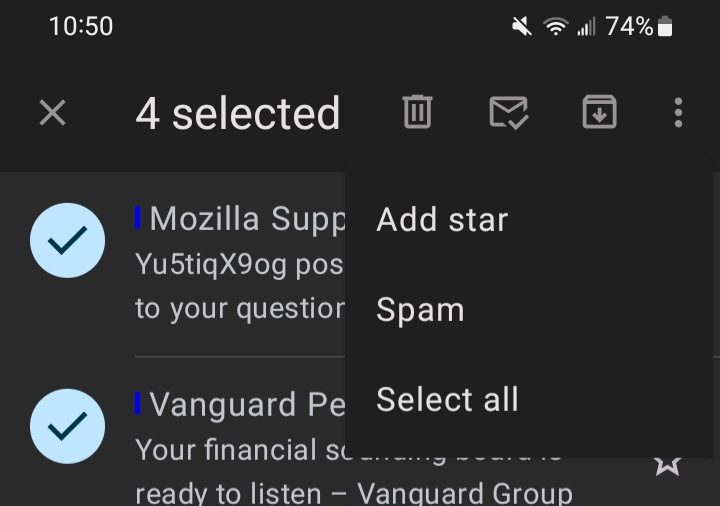Uncheck the Mozilla Support email
The image size is (720, 506).
[68, 240]
